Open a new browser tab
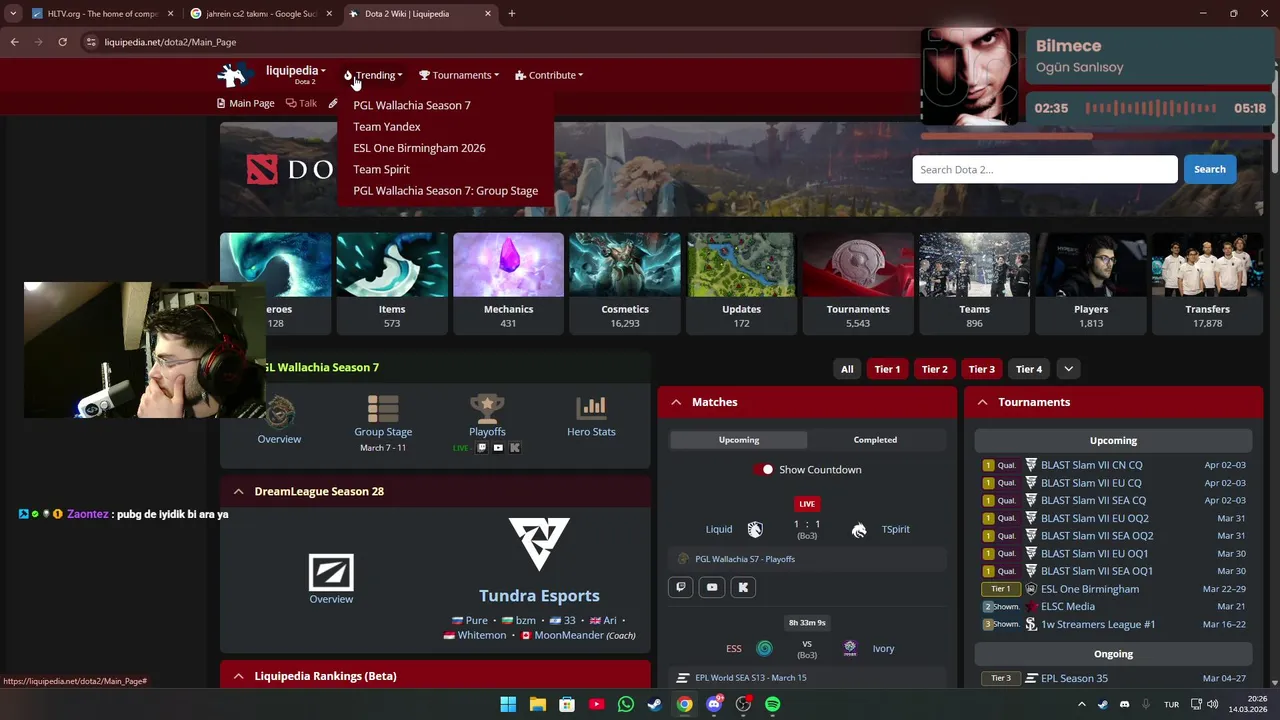The width and height of the screenshot is (1280, 720). pyautogui.click(x=512, y=14)
